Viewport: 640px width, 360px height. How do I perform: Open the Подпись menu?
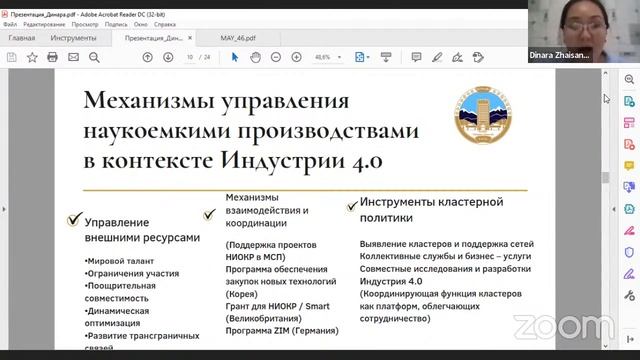[116, 24]
